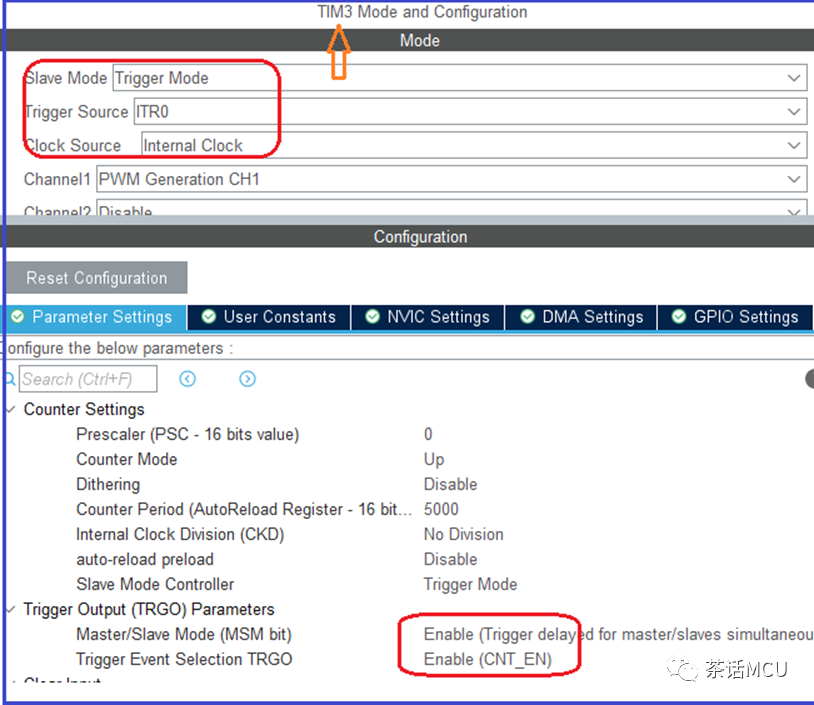Open the Channel2 dropdown
Screen dimensions: 814x705
(452, 208)
